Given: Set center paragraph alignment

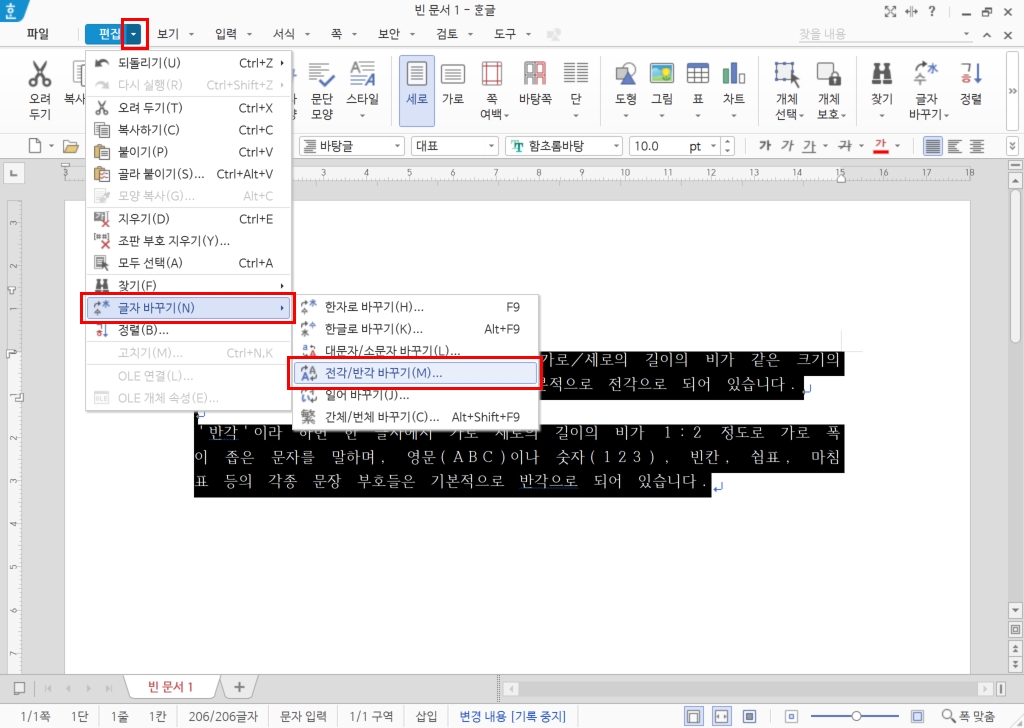Looking at the screenshot, I should (x=977, y=146).
